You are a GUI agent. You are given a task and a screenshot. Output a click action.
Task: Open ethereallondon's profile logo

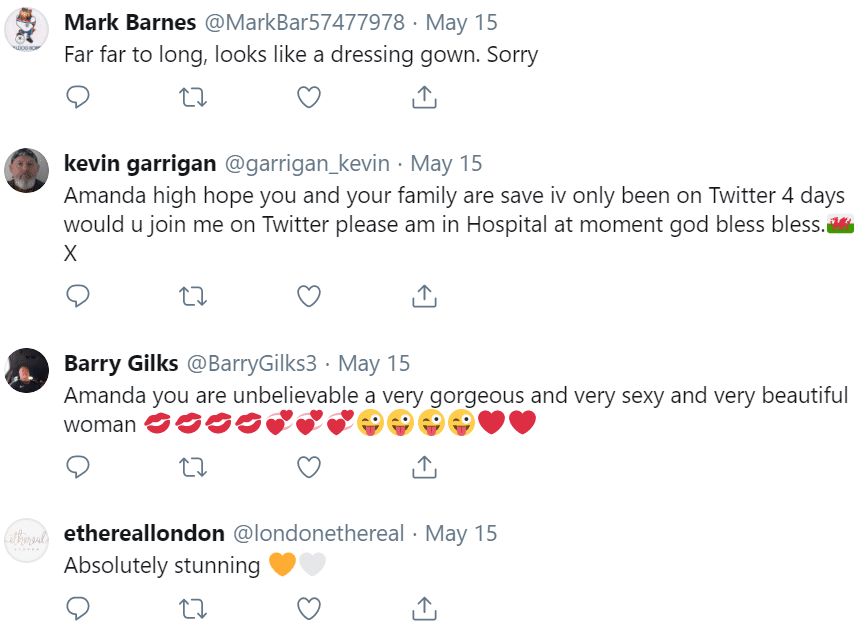coord(27,540)
